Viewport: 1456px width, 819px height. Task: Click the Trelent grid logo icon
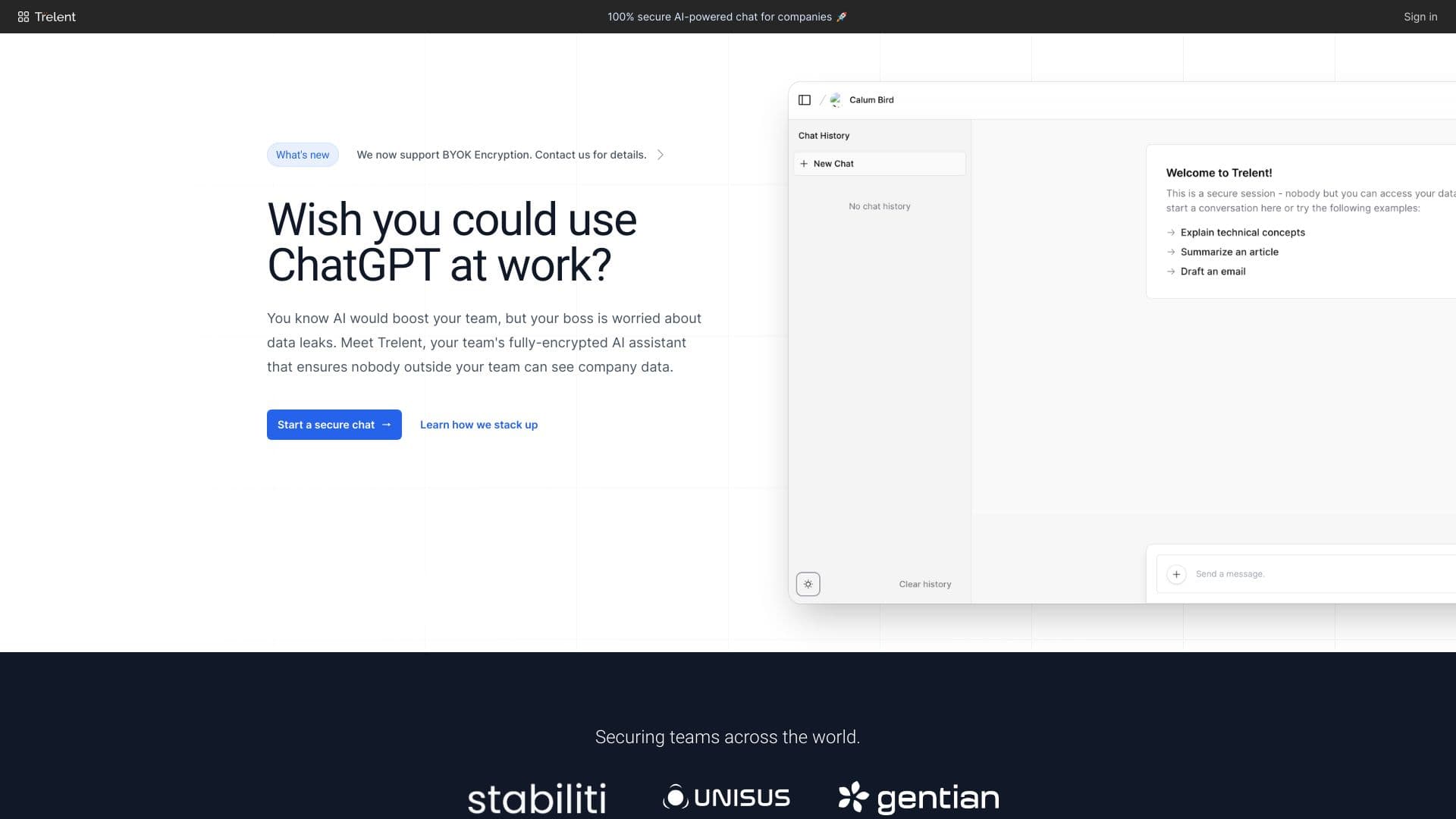[x=24, y=17]
